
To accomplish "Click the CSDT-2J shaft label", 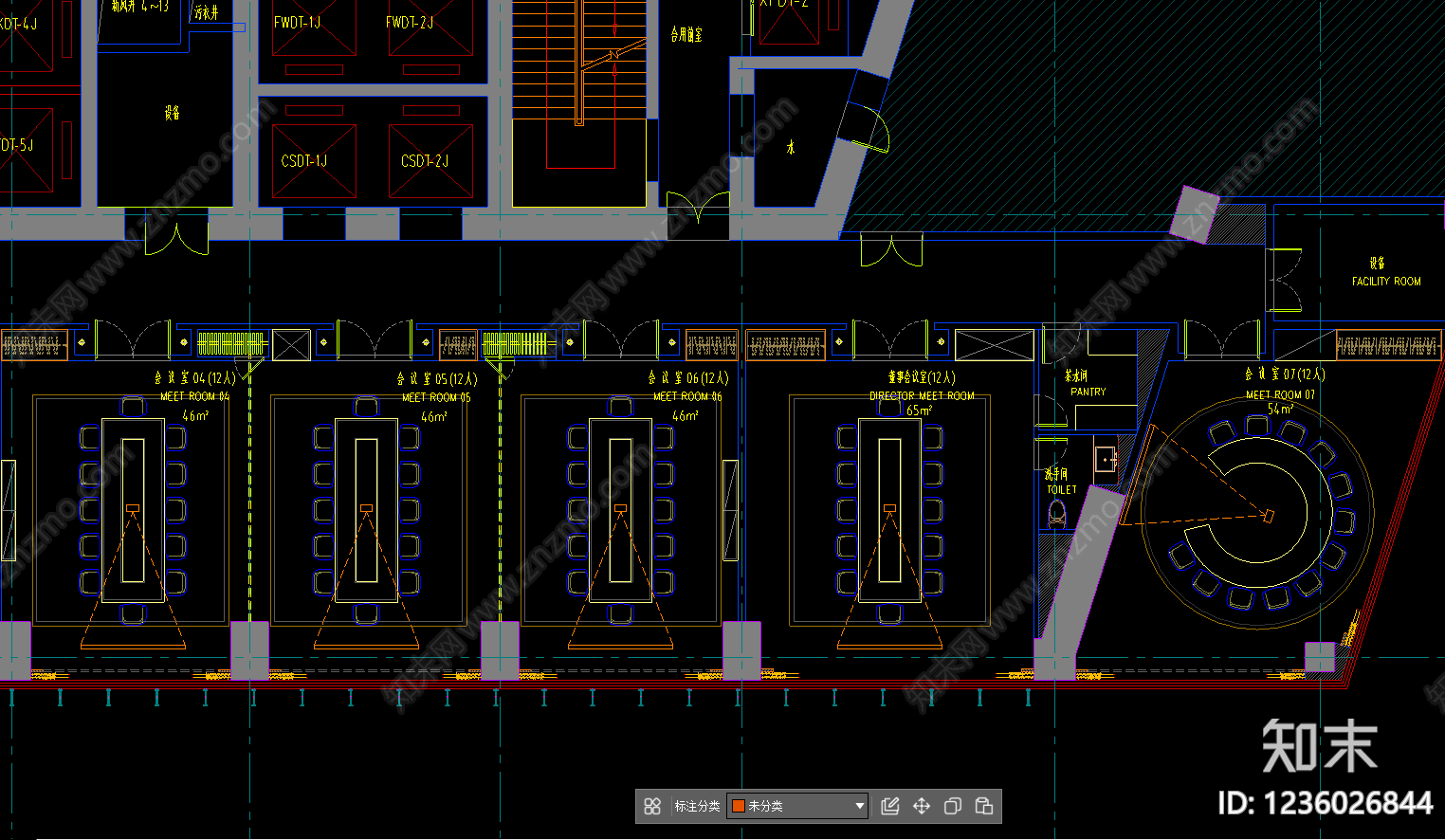I will point(425,161).
